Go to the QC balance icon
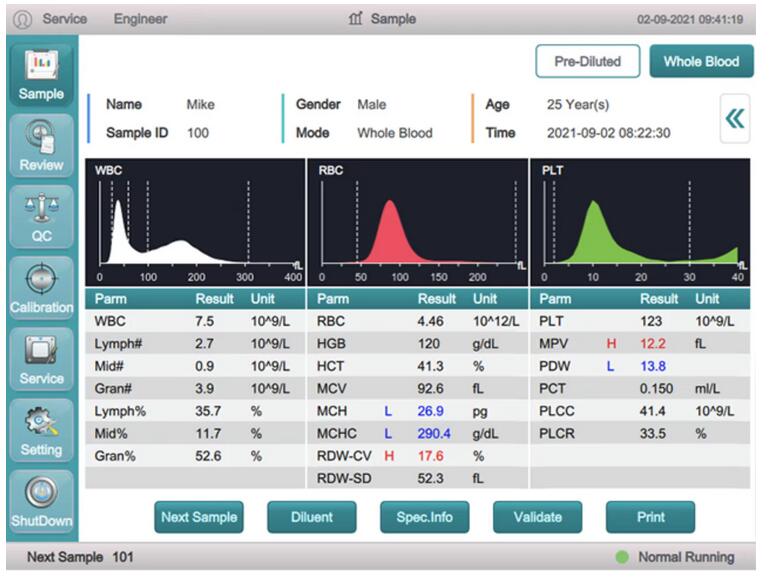Image resolution: width=769 pixels, height=579 pixels. click(x=41, y=214)
